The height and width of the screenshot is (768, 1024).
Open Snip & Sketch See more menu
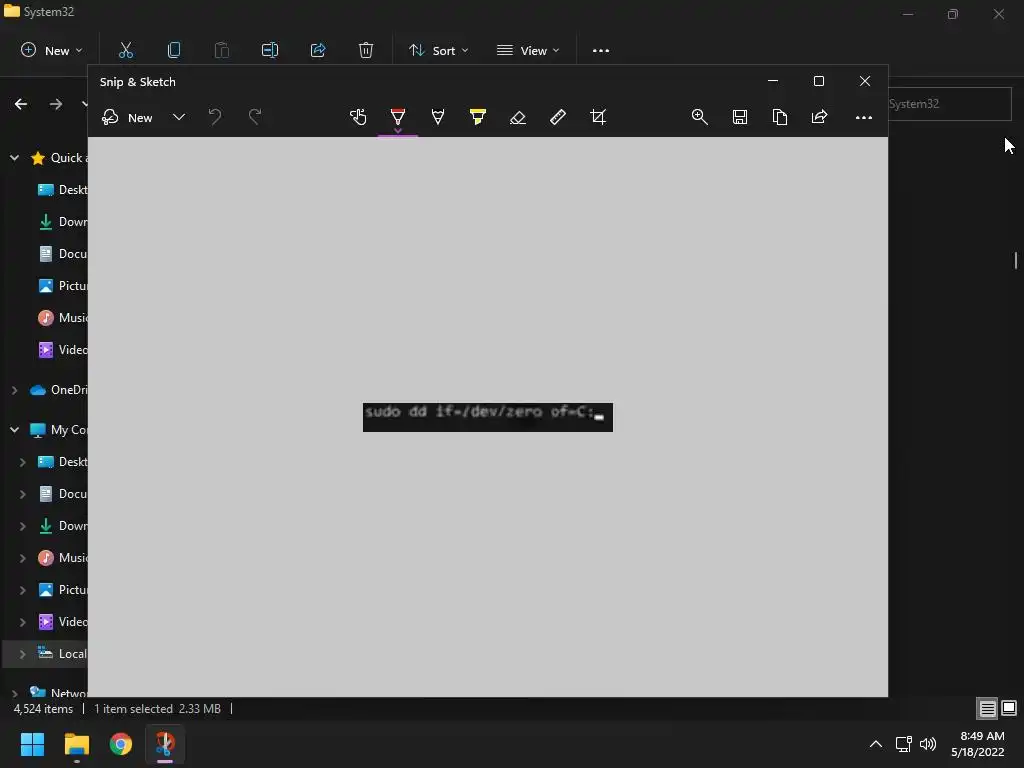(864, 118)
